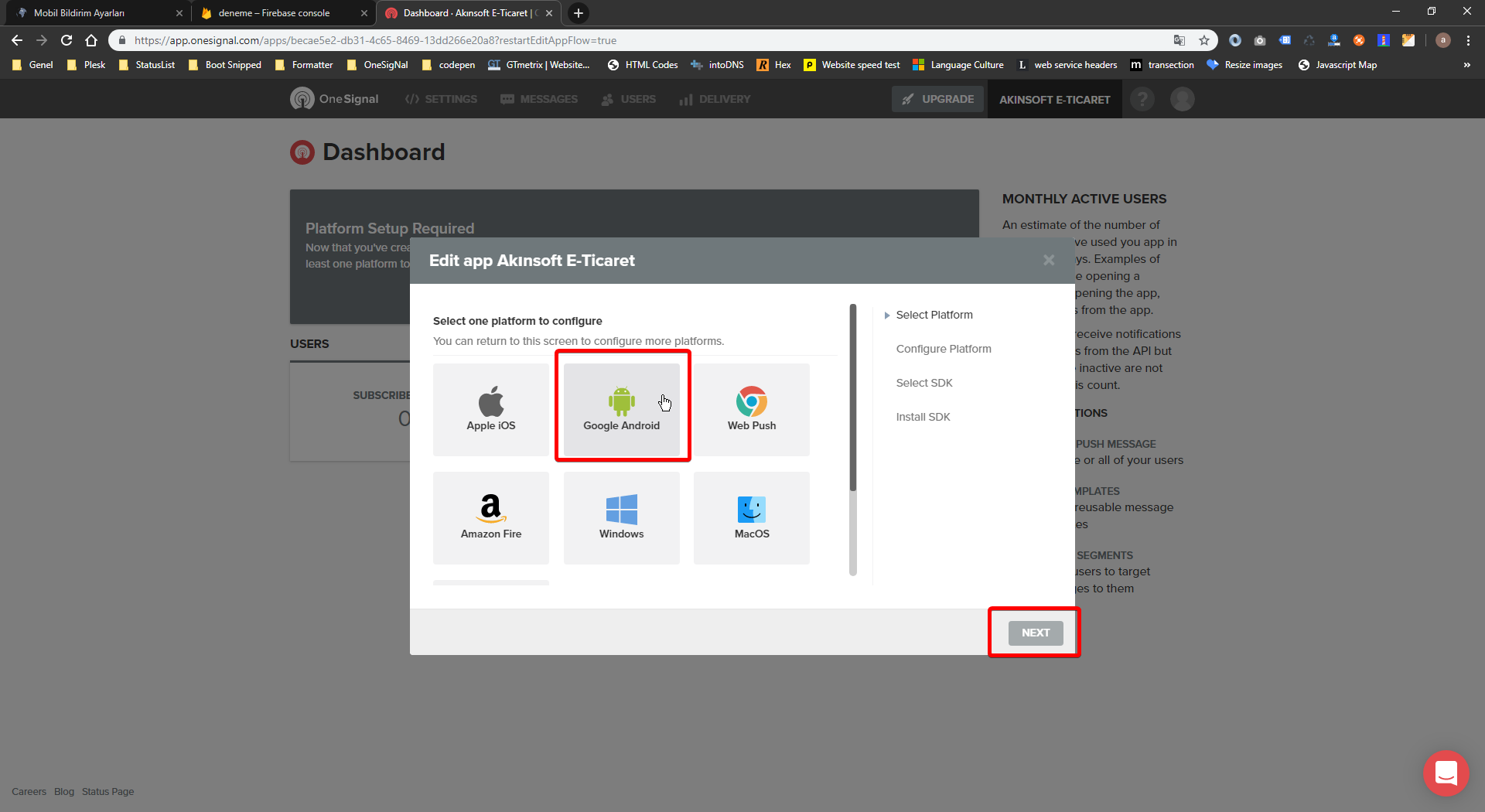Open Javascript Map bookmark

click(x=1337, y=65)
